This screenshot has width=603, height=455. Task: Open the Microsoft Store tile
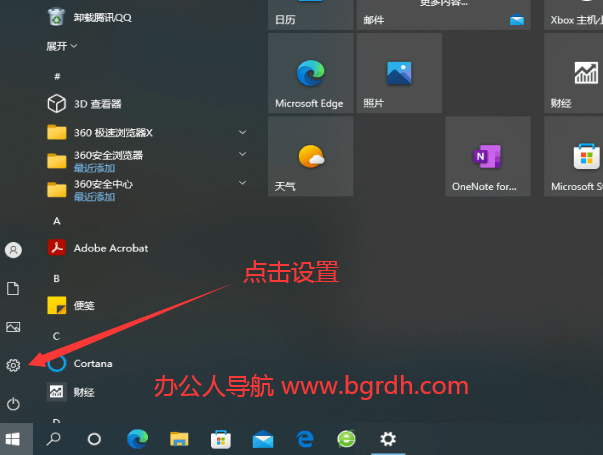click(573, 157)
